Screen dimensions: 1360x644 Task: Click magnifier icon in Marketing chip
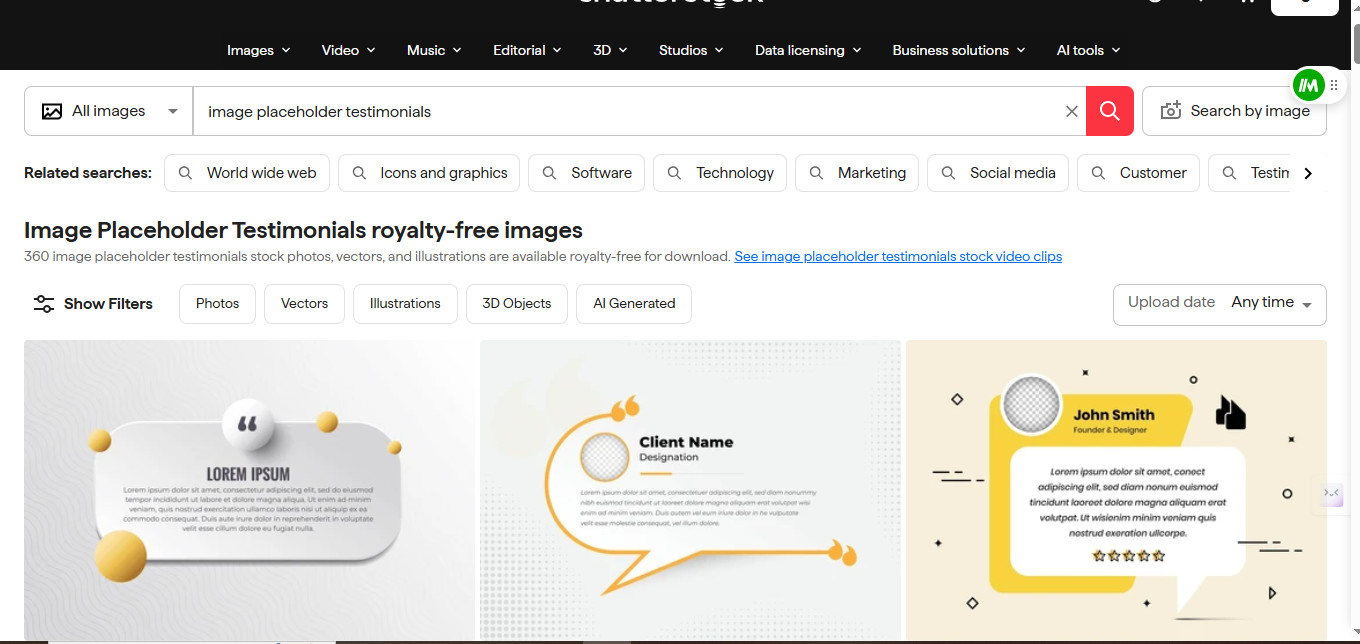click(x=817, y=173)
